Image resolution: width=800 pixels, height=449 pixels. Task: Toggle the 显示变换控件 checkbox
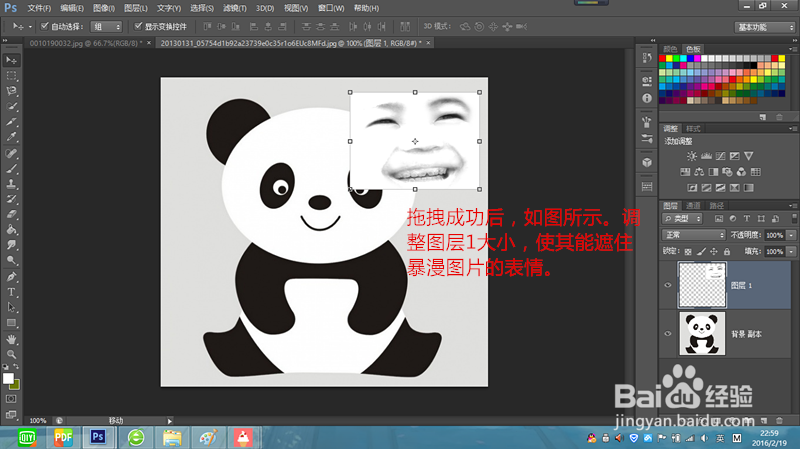point(138,26)
